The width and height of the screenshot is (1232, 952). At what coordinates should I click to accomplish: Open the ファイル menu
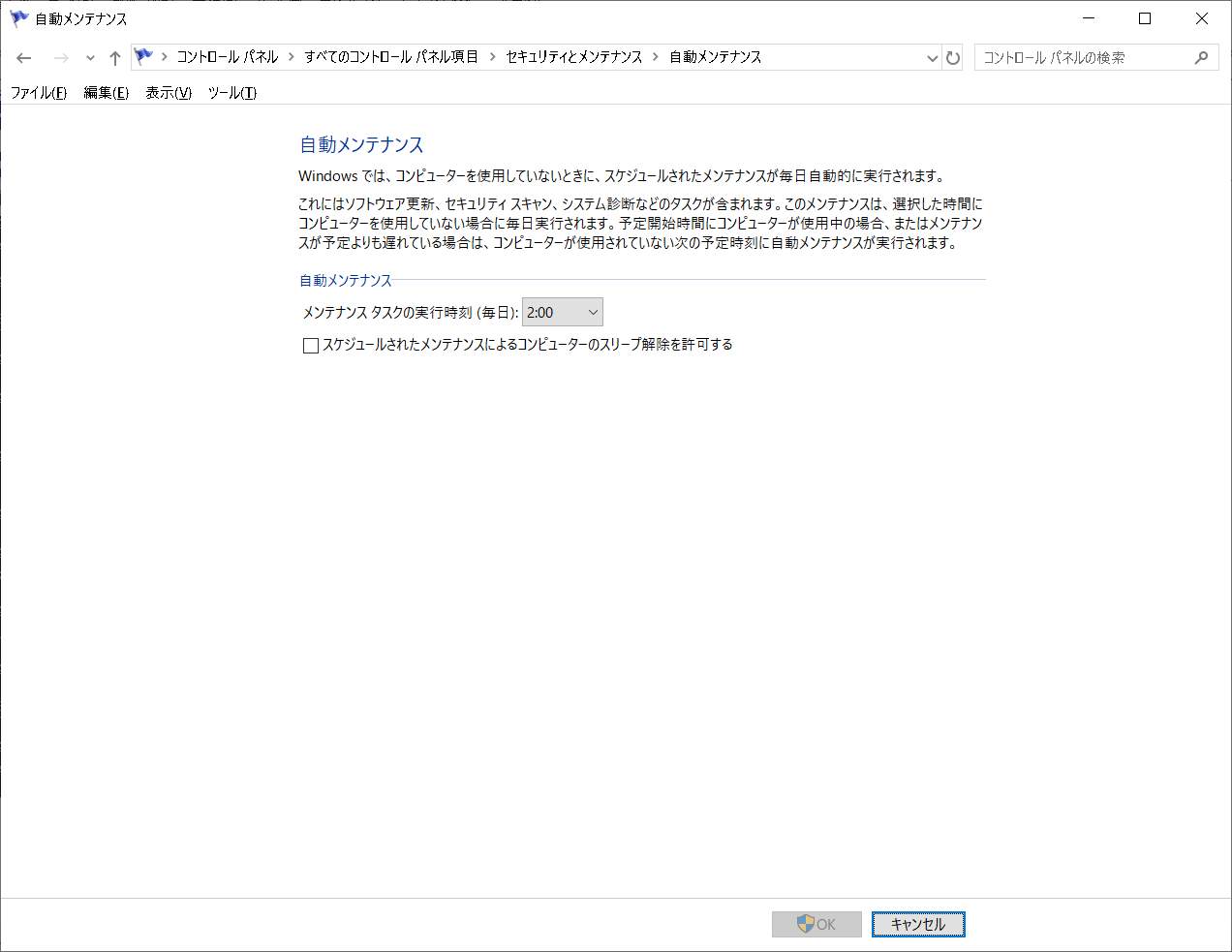[38, 93]
